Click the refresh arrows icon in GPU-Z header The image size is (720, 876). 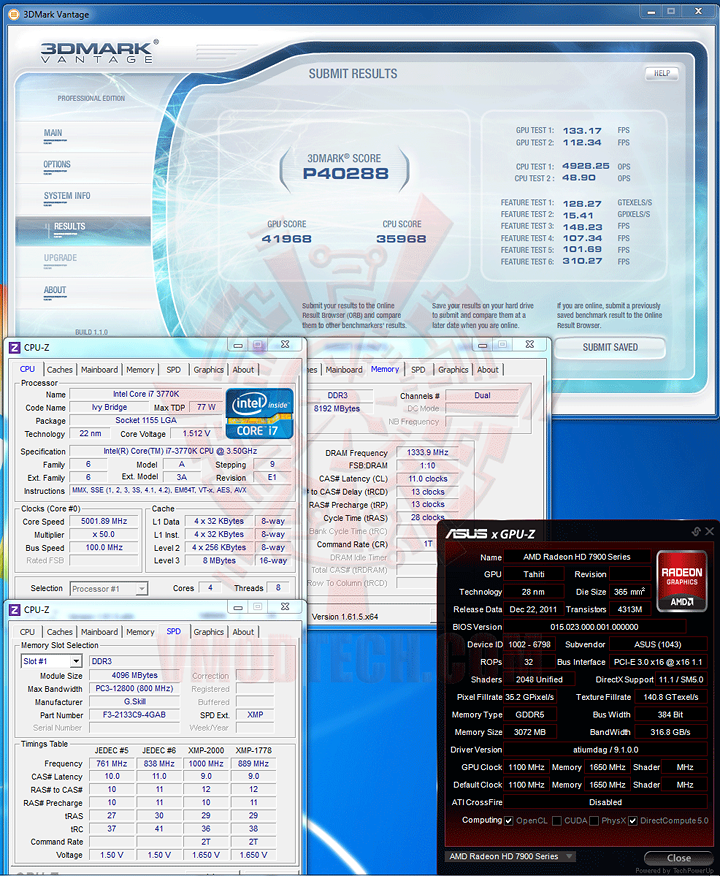click(x=696, y=531)
